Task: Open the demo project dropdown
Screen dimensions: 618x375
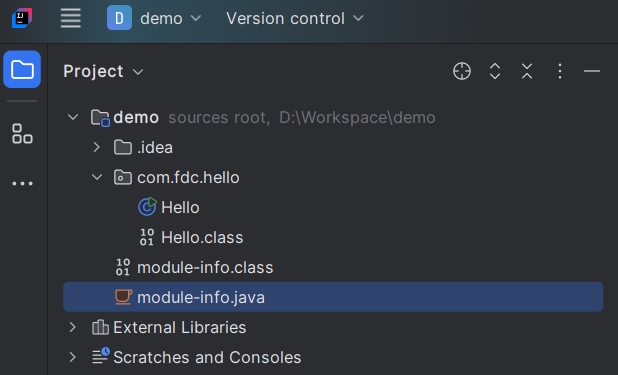Action: pyautogui.click(x=154, y=18)
